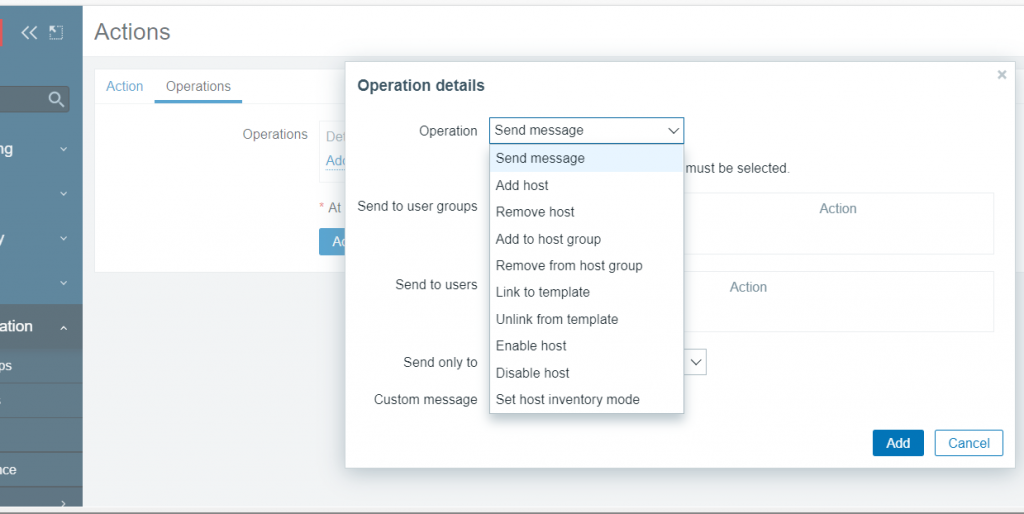Choose Send message from the operation list

pos(540,158)
